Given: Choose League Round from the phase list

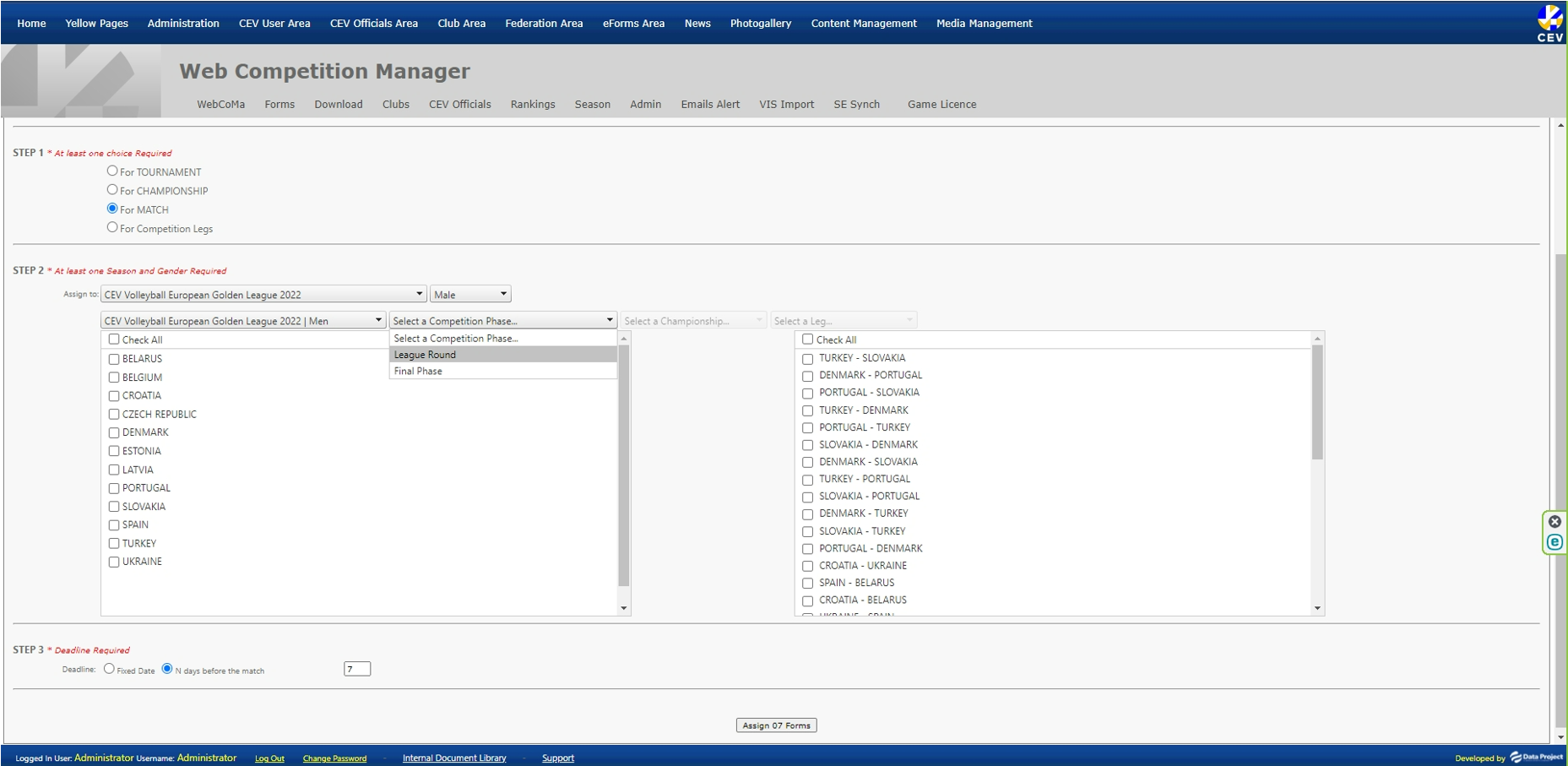Looking at the screenshot, I should pyautogui.click(x=503, y=355).
